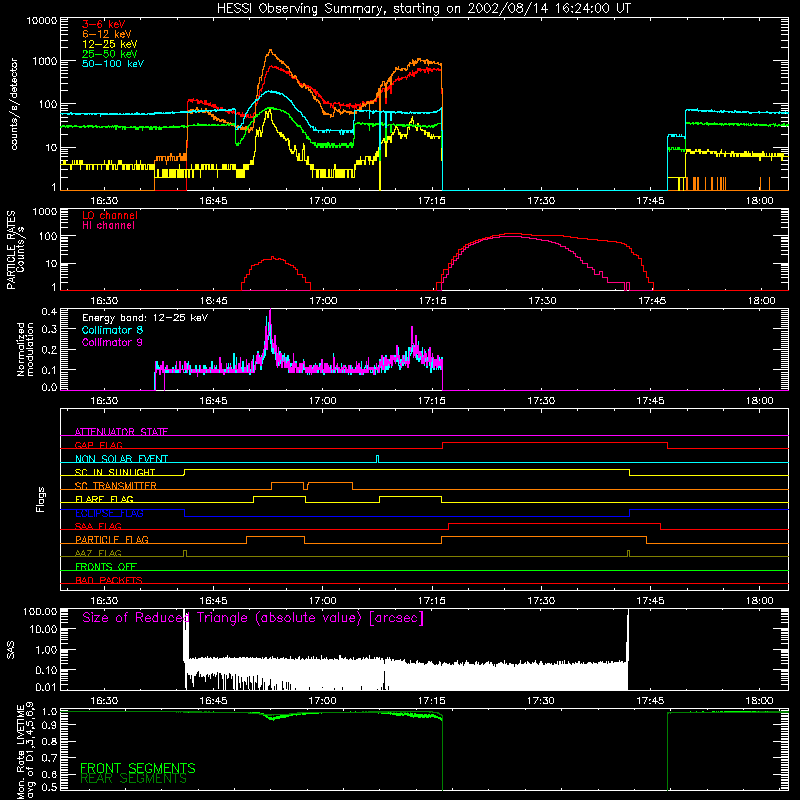Click the Energy band: 12-25 keV label
800x800 pixels.
[145, 318]
